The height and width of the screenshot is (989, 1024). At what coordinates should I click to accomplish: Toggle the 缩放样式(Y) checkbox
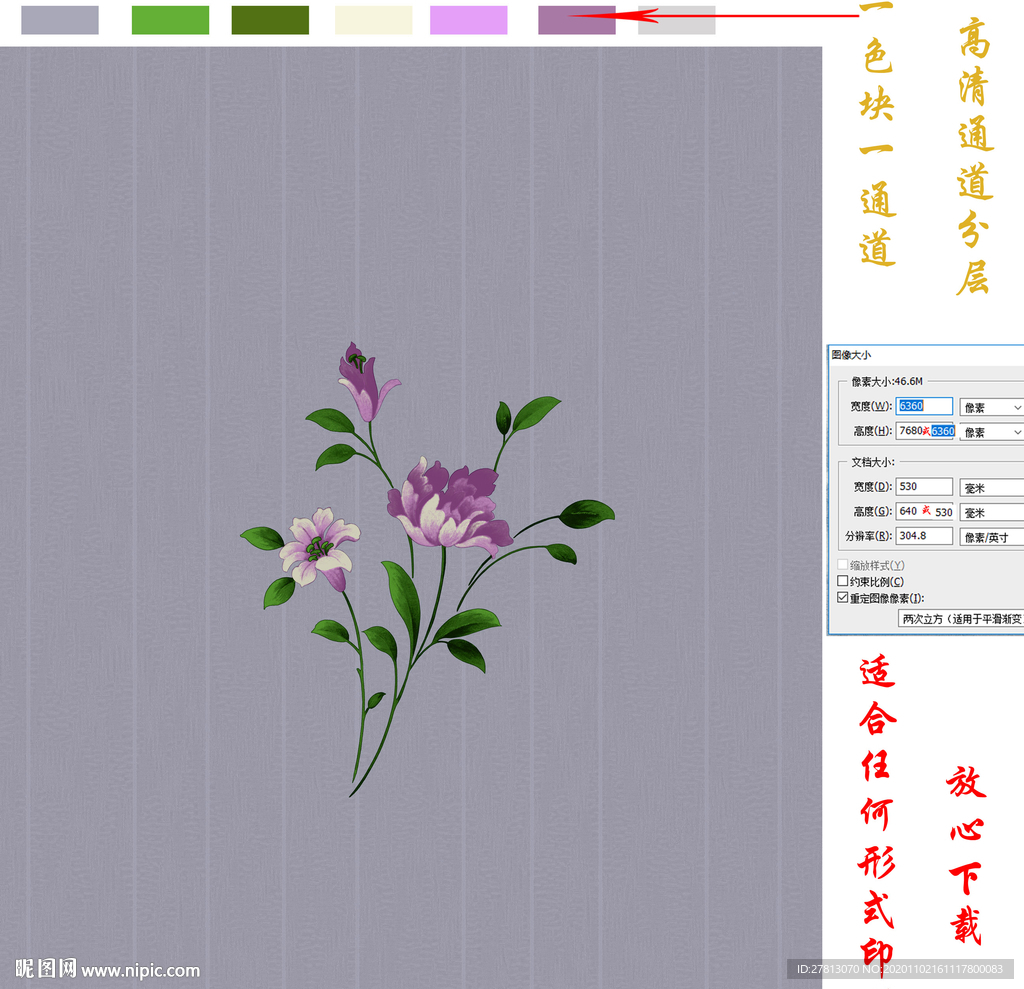(842, 564)
